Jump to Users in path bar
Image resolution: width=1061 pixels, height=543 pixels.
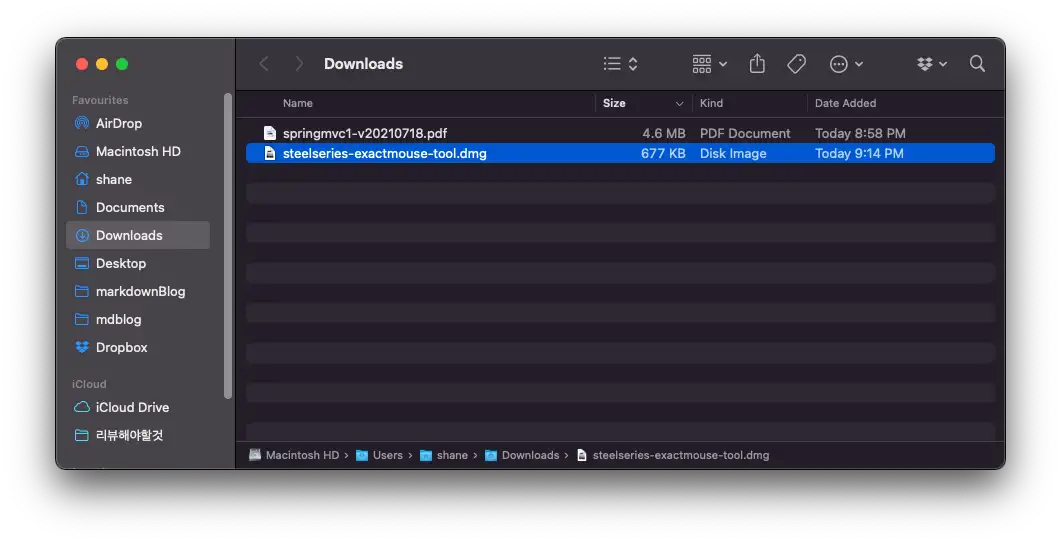click(379, 455)
